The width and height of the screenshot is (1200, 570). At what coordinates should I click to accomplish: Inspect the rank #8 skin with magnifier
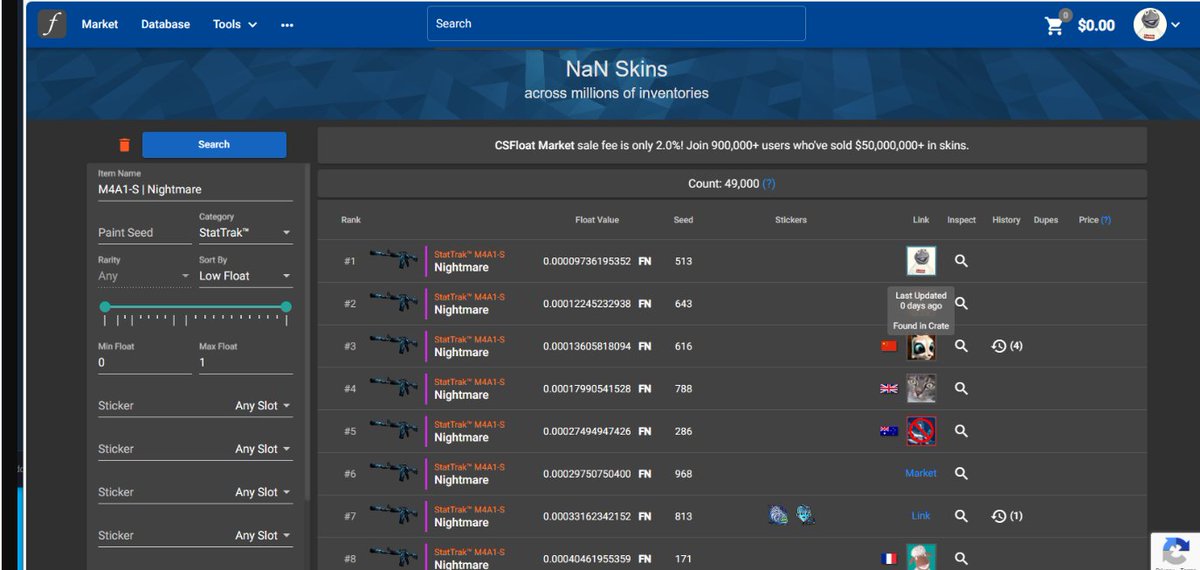[961, 558]
